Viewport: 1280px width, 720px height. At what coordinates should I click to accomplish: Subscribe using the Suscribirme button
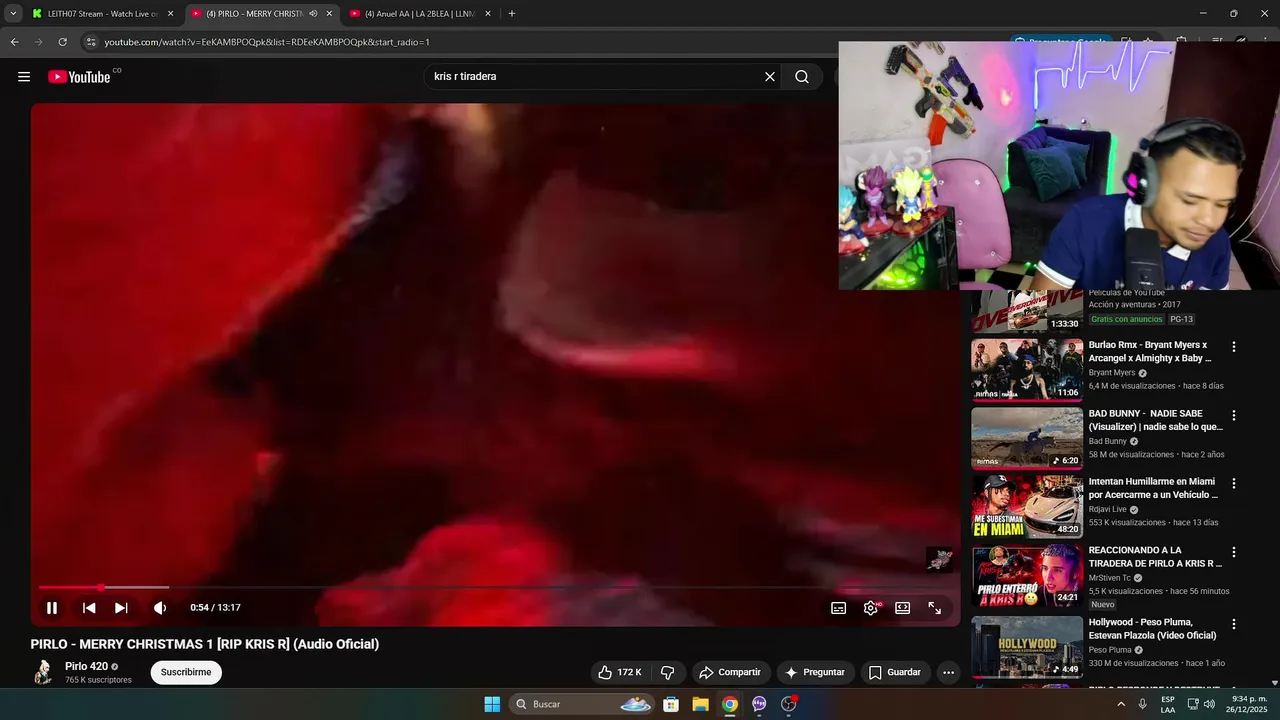pyautogui.click(x=186, y=672)
